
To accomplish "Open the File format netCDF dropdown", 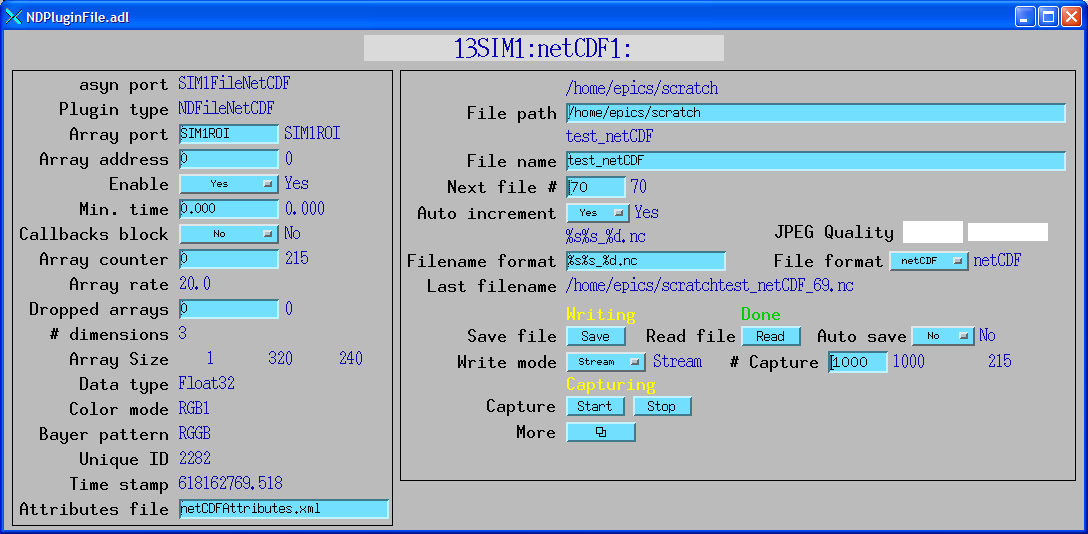I will 928,261.
